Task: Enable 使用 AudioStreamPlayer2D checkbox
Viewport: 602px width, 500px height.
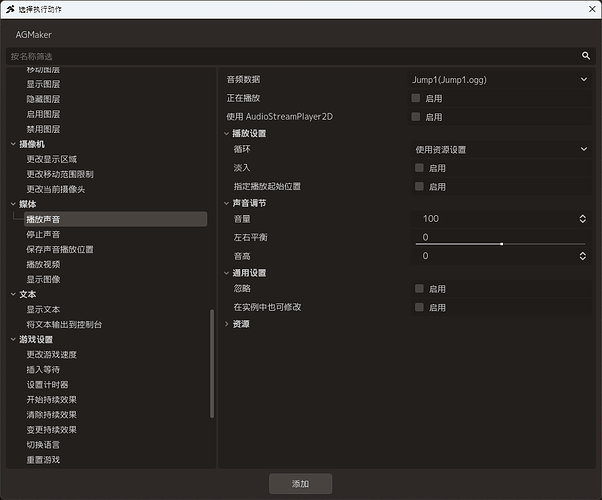Action: click(x=416, y=117)
